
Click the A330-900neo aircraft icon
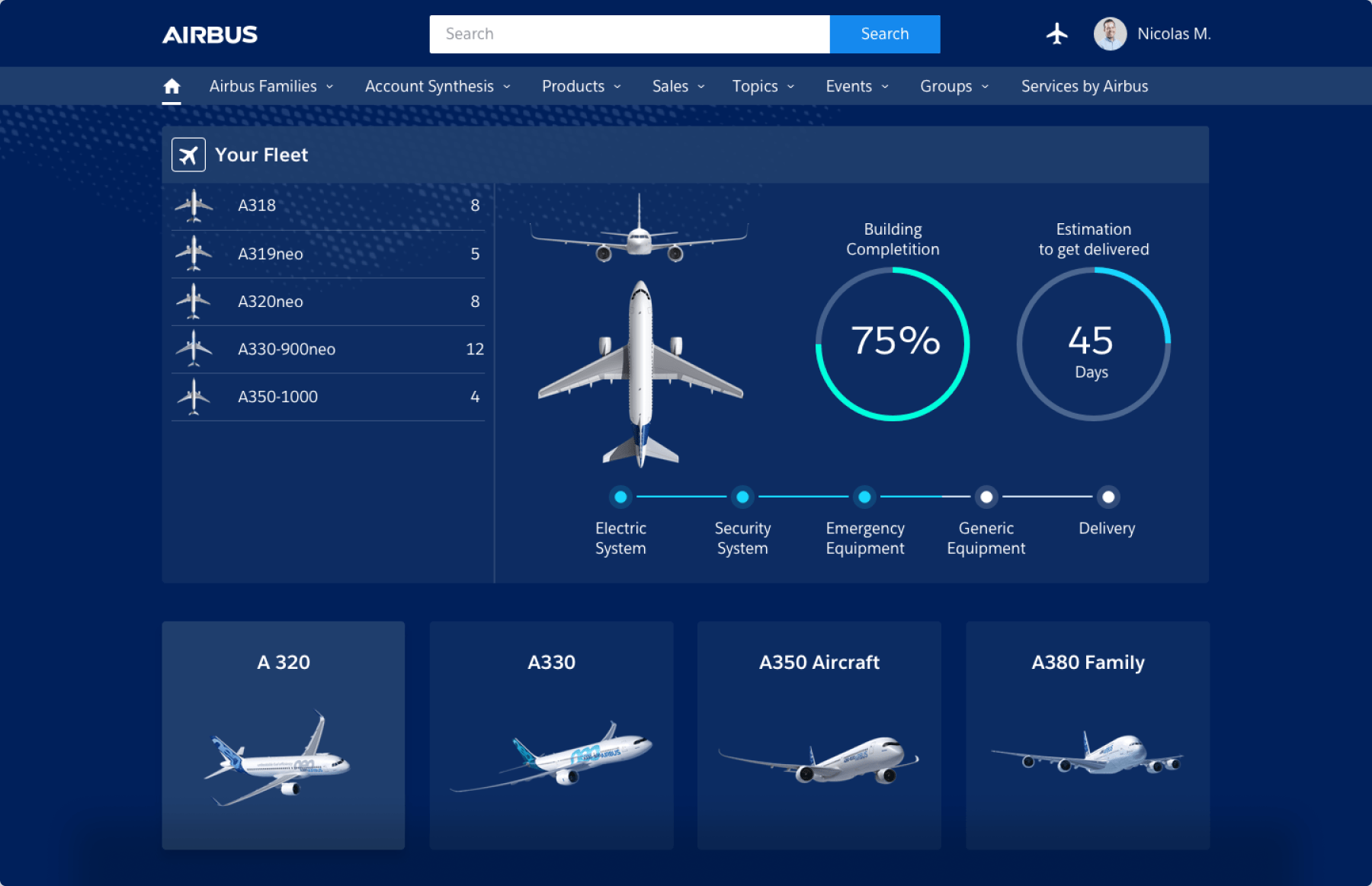click(x=194, y=349)
